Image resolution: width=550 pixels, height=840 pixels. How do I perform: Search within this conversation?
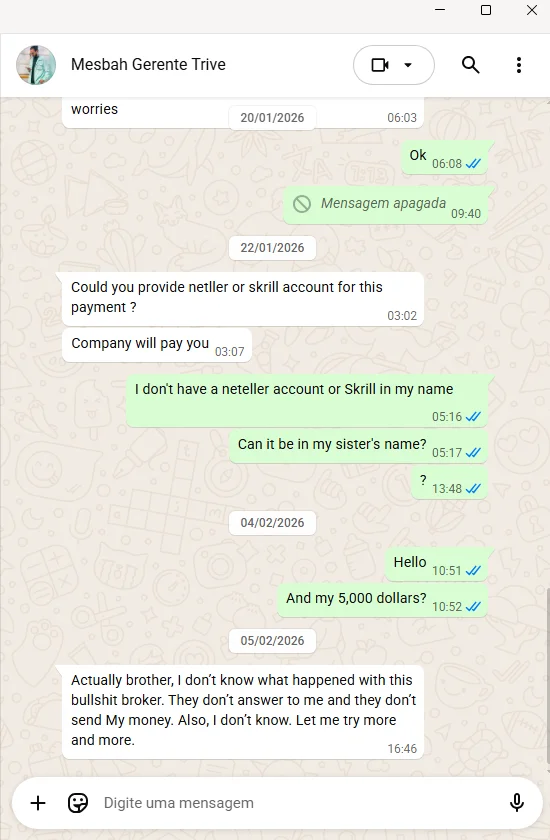point(470,65)
